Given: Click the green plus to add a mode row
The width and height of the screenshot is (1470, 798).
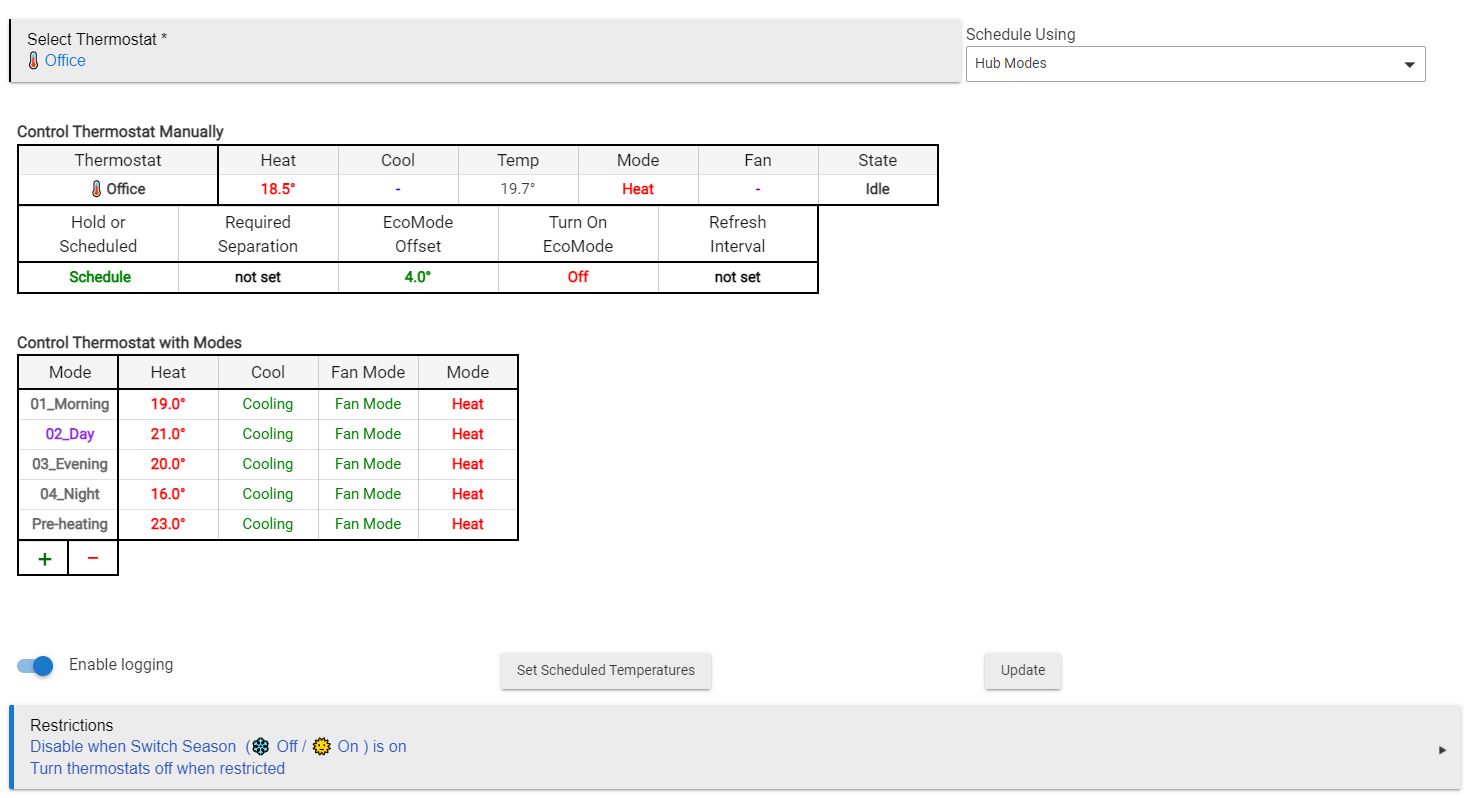Looking at the screenshot, I should 43,557.
